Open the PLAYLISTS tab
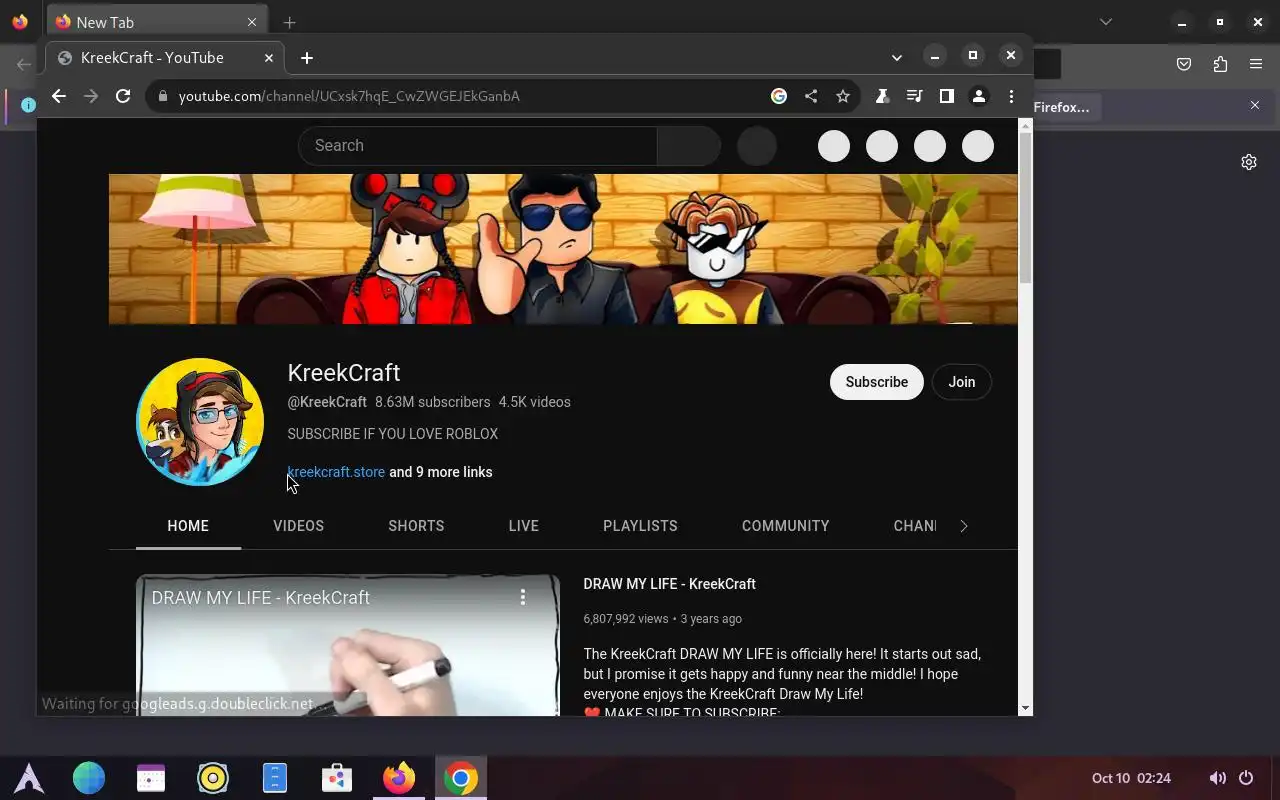This screenshot has height=800, width=1280. (x=640, y=526)
